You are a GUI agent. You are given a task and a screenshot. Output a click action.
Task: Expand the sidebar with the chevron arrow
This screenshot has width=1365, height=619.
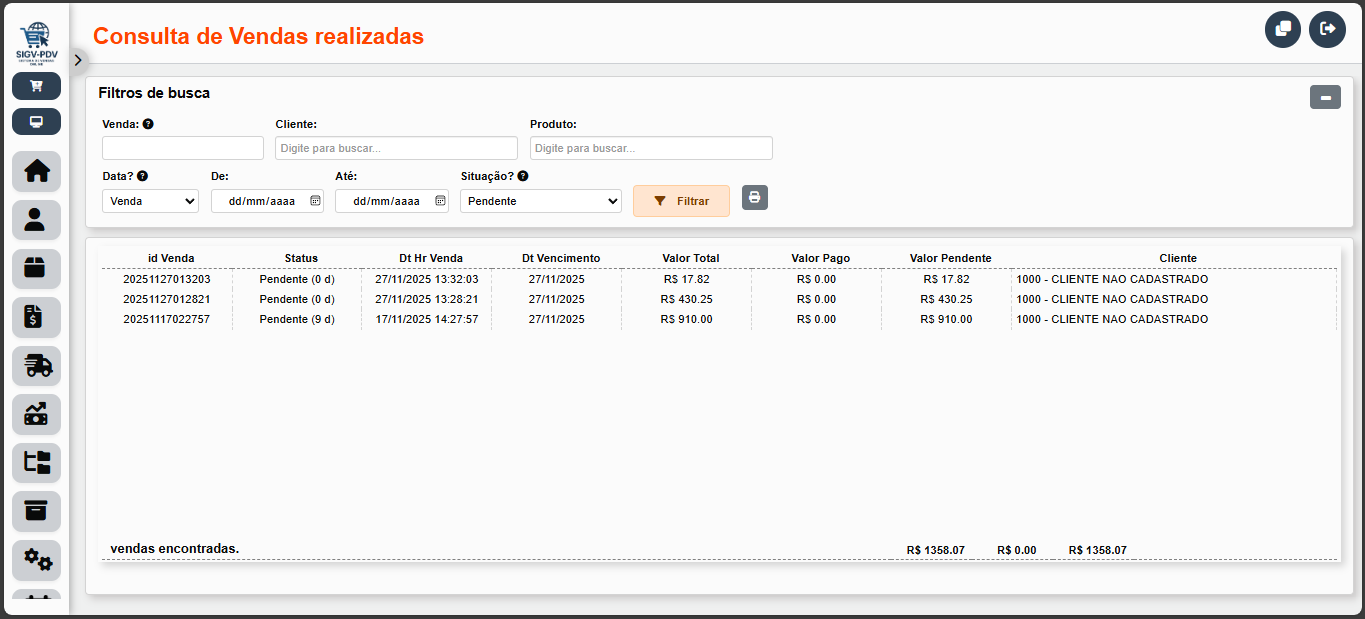point(78,60)
